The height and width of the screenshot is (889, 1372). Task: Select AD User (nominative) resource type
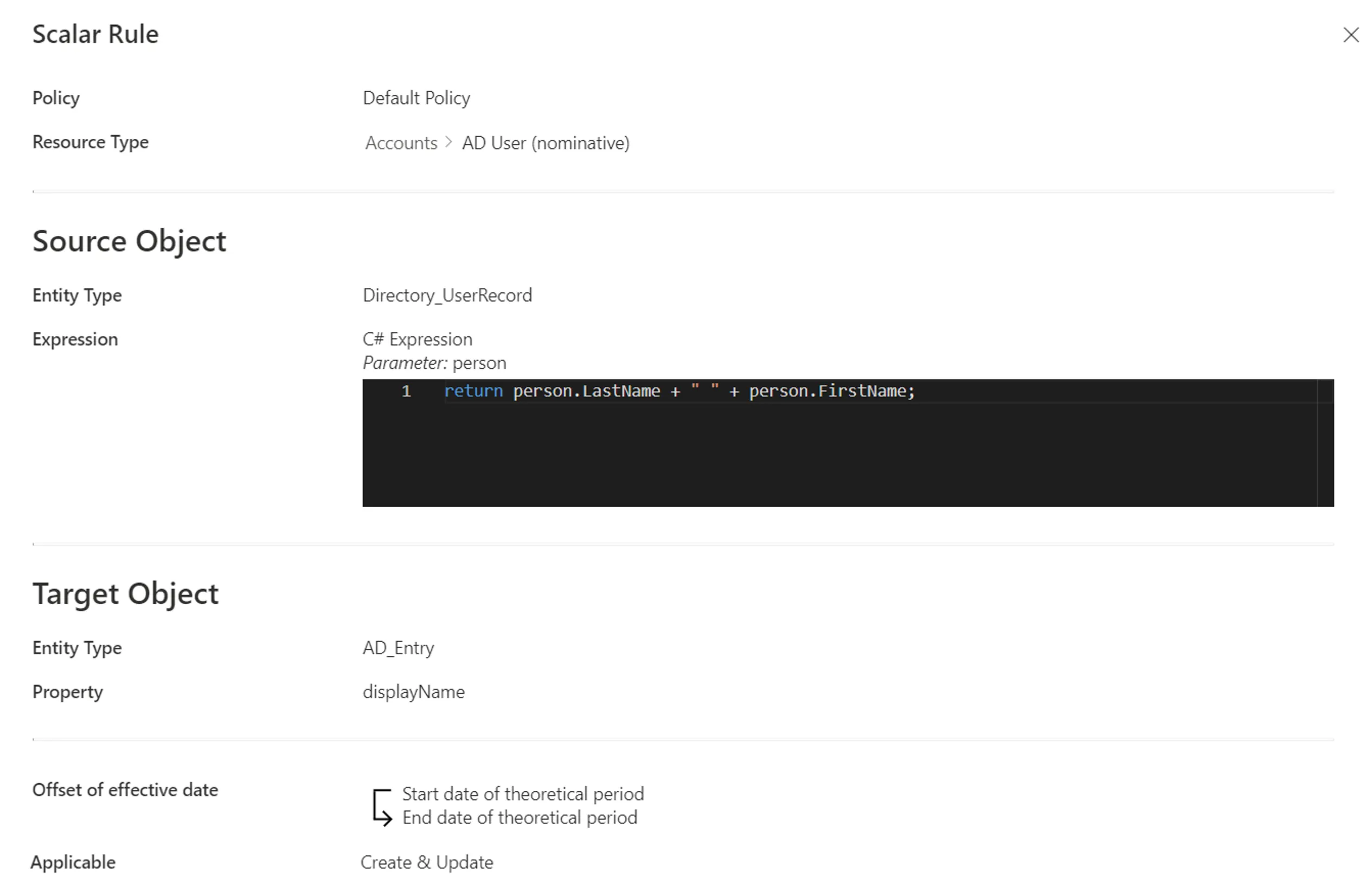coord(546,143)
